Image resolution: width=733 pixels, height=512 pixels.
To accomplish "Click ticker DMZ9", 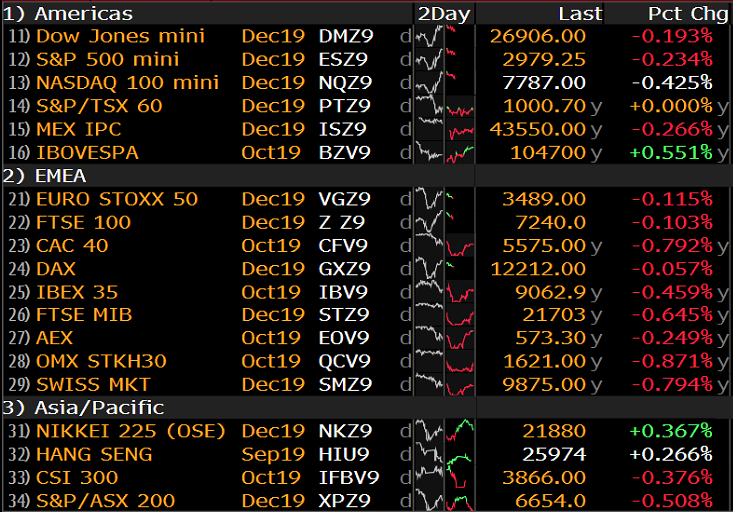I will tap(346, 36).
